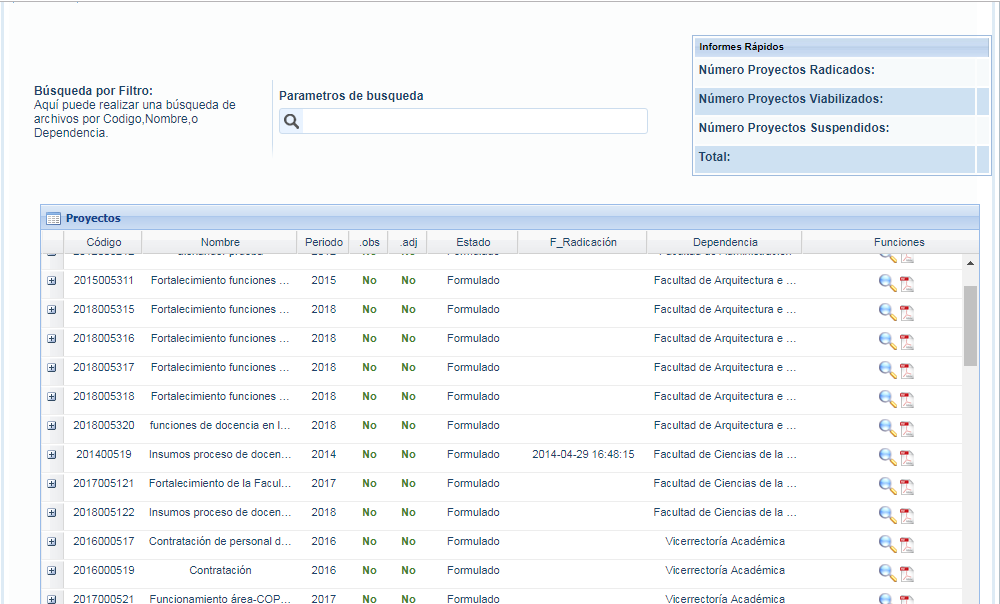Open PDF icon for project 2016000519

[x=907, y=573]
